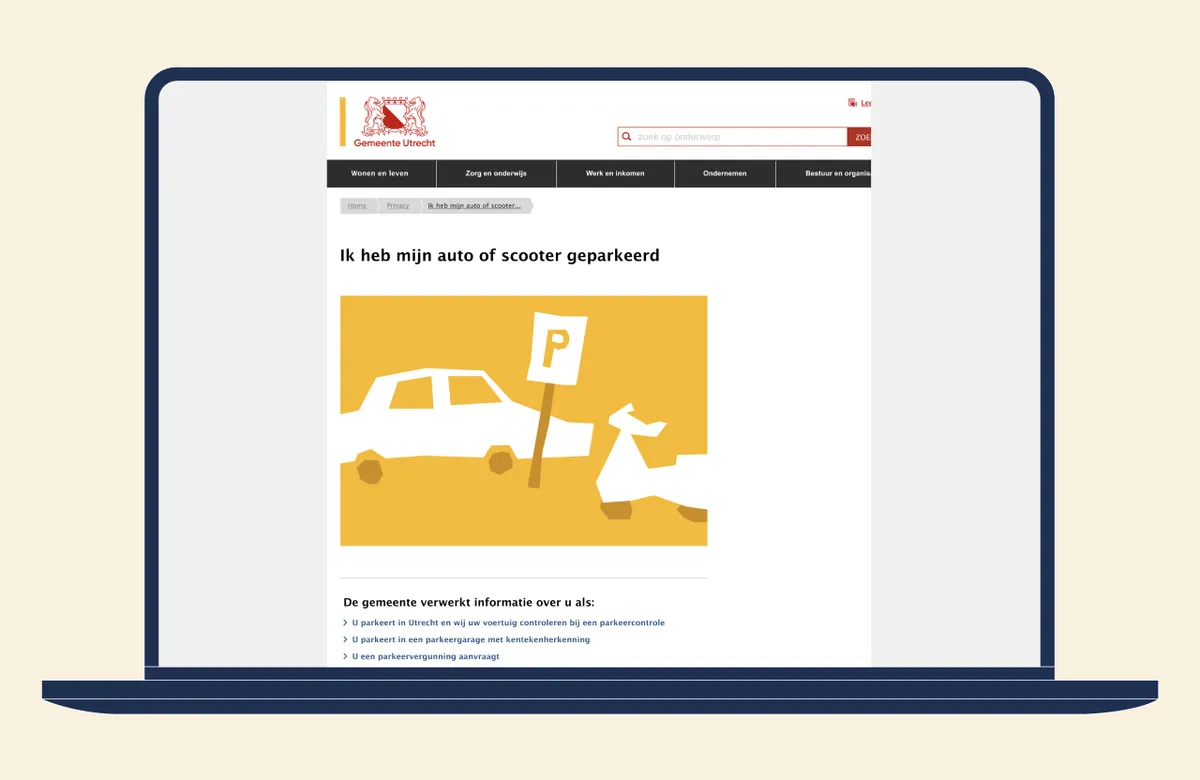Open the 'U een parkeervergunning aanvraagt' link

click(x=425, y=657)
